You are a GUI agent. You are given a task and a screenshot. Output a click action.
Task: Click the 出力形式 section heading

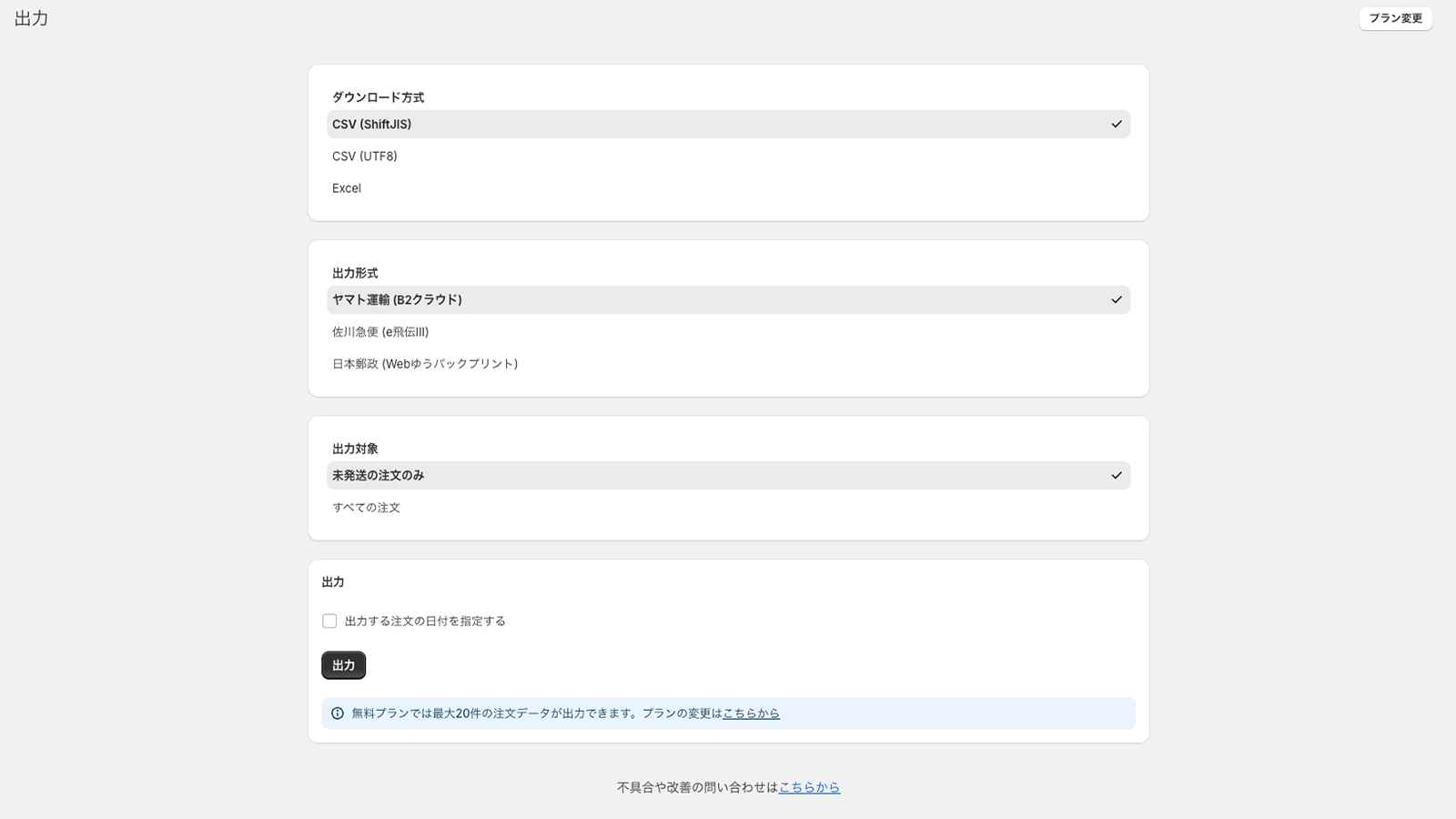pyautogui.click(x=355, y=273)
